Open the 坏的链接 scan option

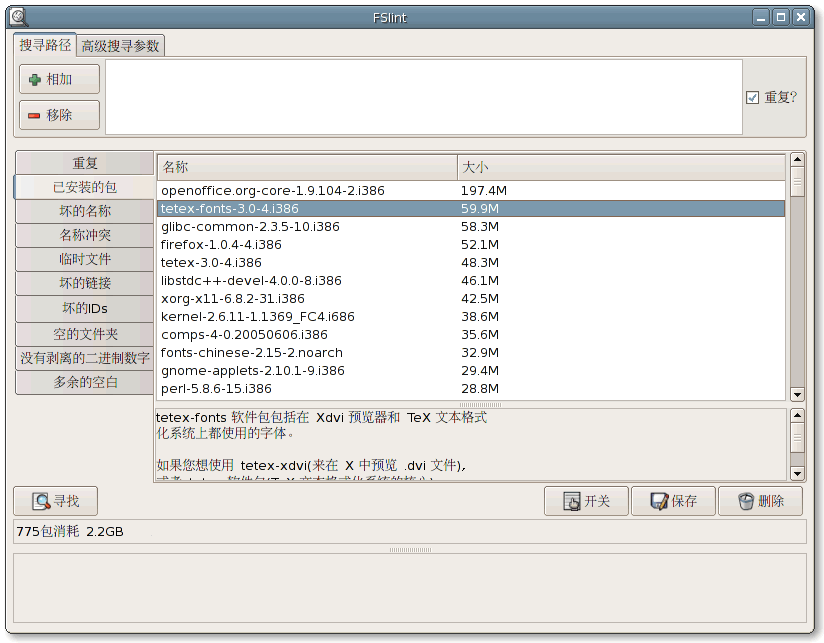tap(83, 283)
